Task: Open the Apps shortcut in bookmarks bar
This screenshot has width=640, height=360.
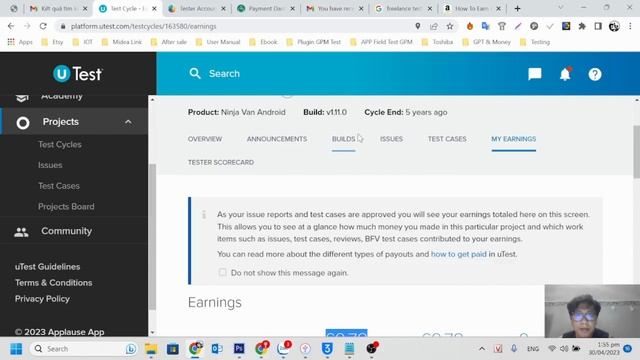Action: pyautogui.click(x=20, y=42)
